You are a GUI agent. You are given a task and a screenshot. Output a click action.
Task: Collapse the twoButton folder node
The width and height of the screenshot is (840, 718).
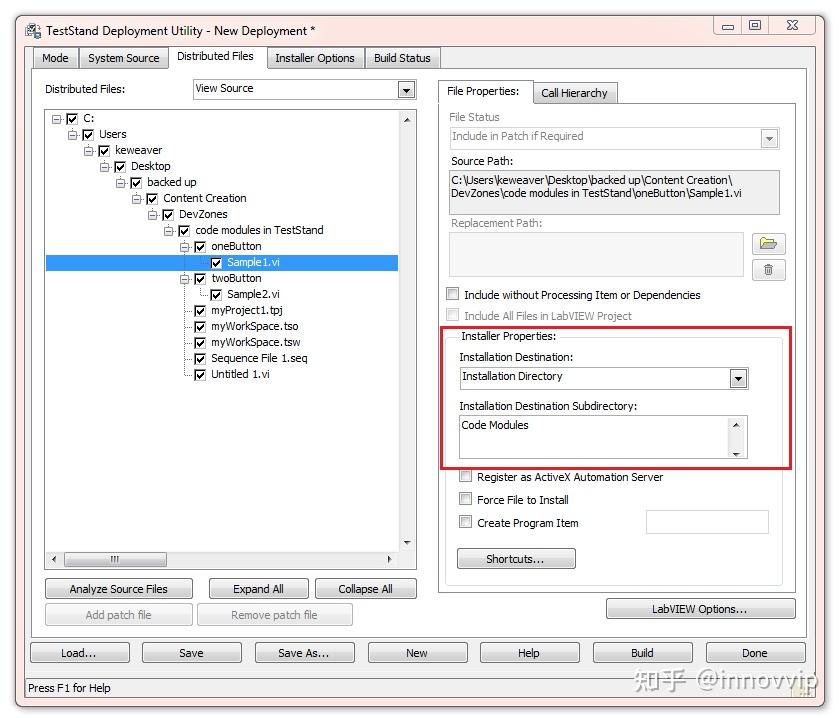185,279
